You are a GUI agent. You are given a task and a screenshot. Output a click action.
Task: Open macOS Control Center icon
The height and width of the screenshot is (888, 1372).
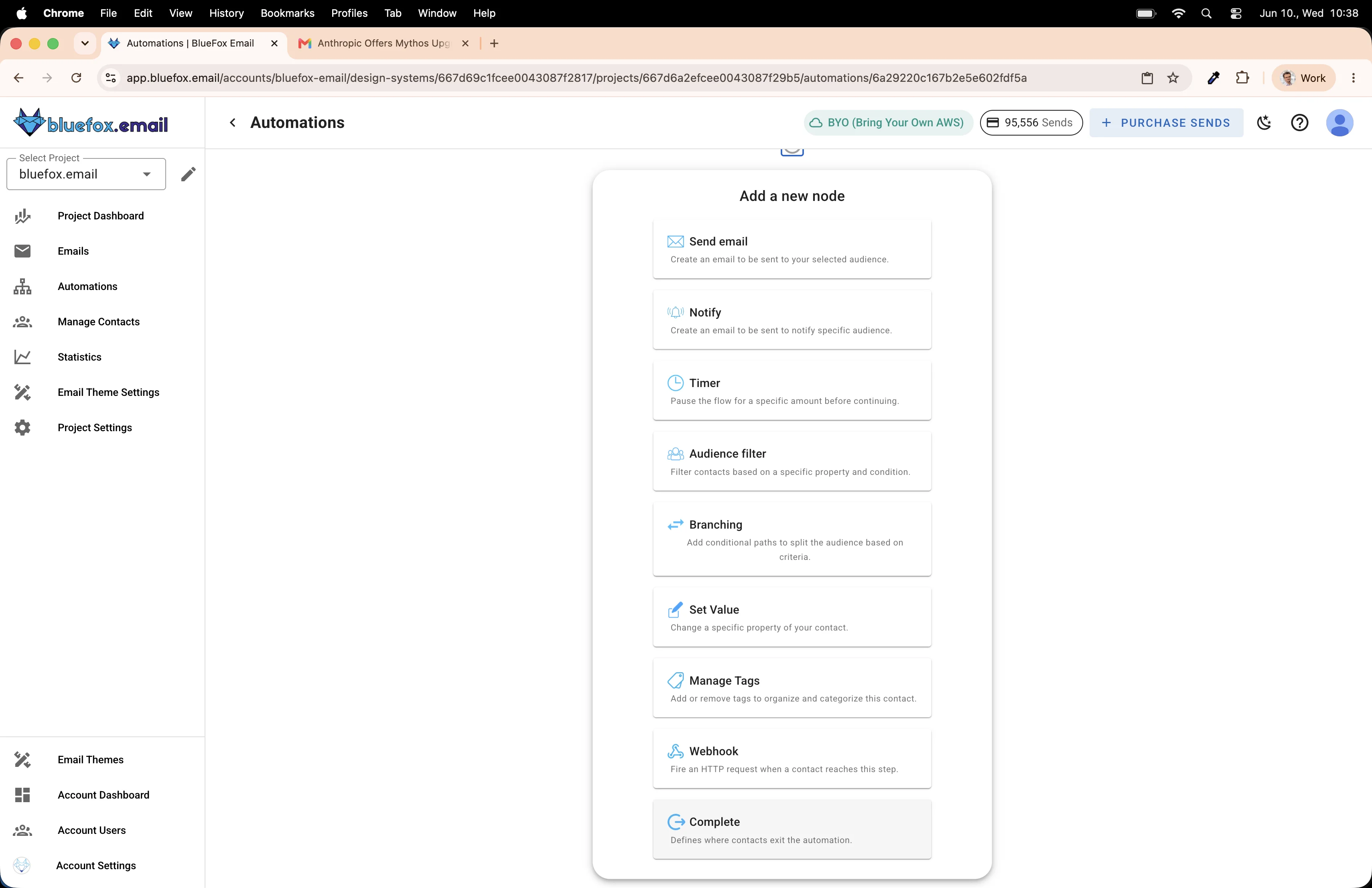(x=1235, y=13)
